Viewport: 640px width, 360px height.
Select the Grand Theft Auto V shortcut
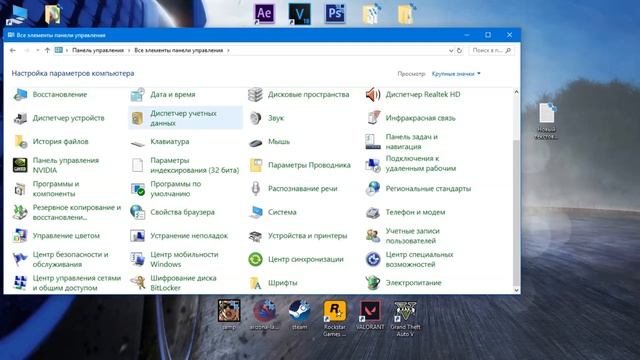coord(405,318)
